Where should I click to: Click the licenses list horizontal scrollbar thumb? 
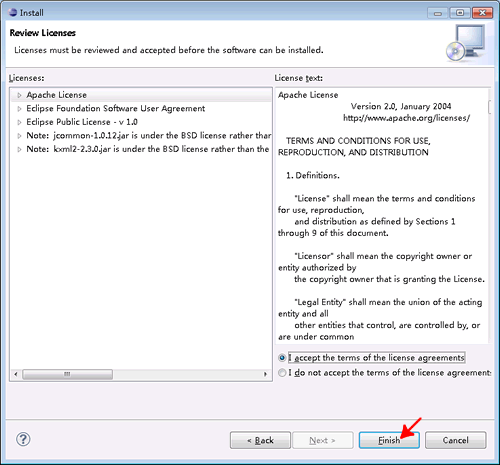point(67,374)
